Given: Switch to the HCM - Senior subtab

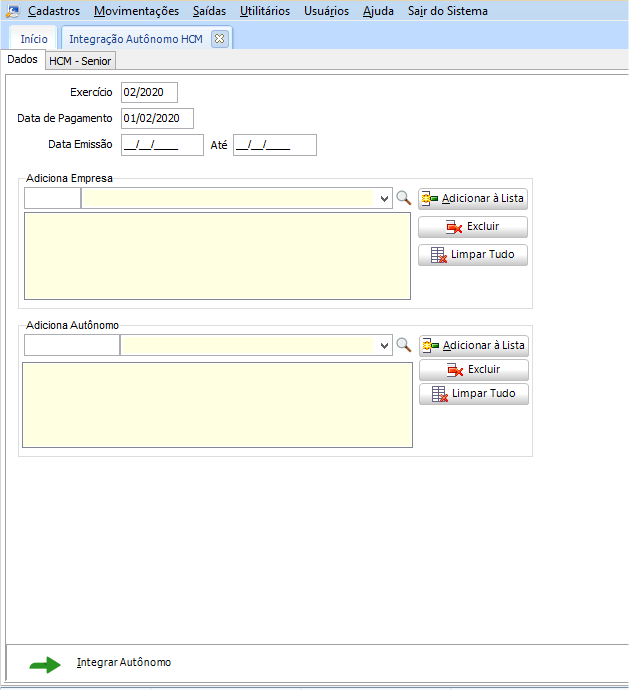Looking at the screenshot, I should coord(80,61).
